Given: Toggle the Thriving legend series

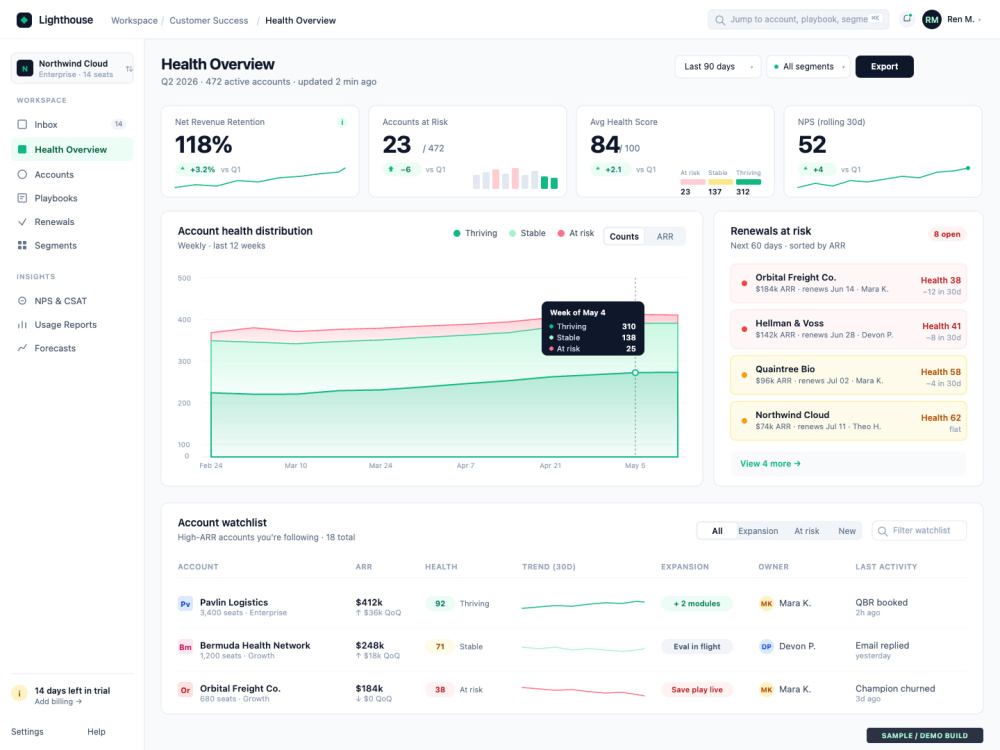Looking at the screenshot, I should coord(474,233).
